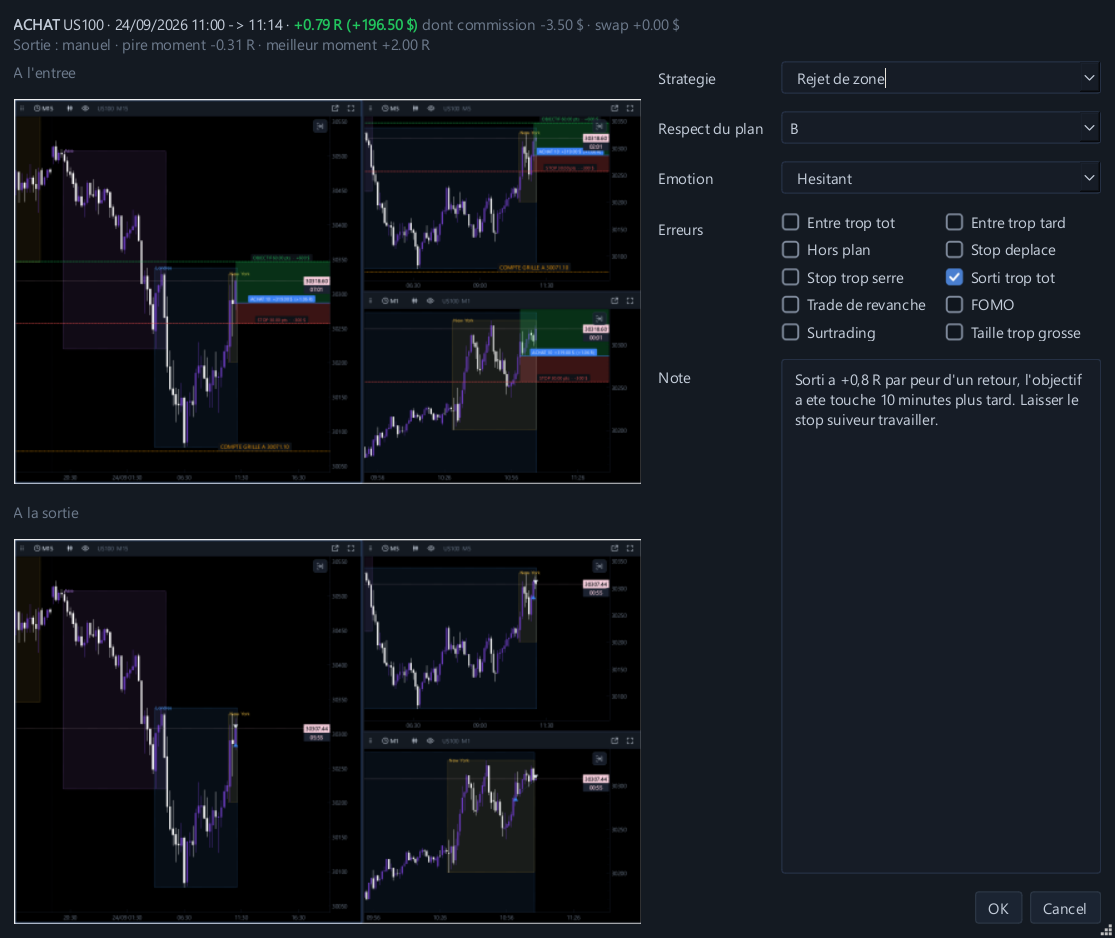Screen dimensions: 1115x938
Task: Open the 'A l'entree' chart screenshot
Action: click(327, 292)
